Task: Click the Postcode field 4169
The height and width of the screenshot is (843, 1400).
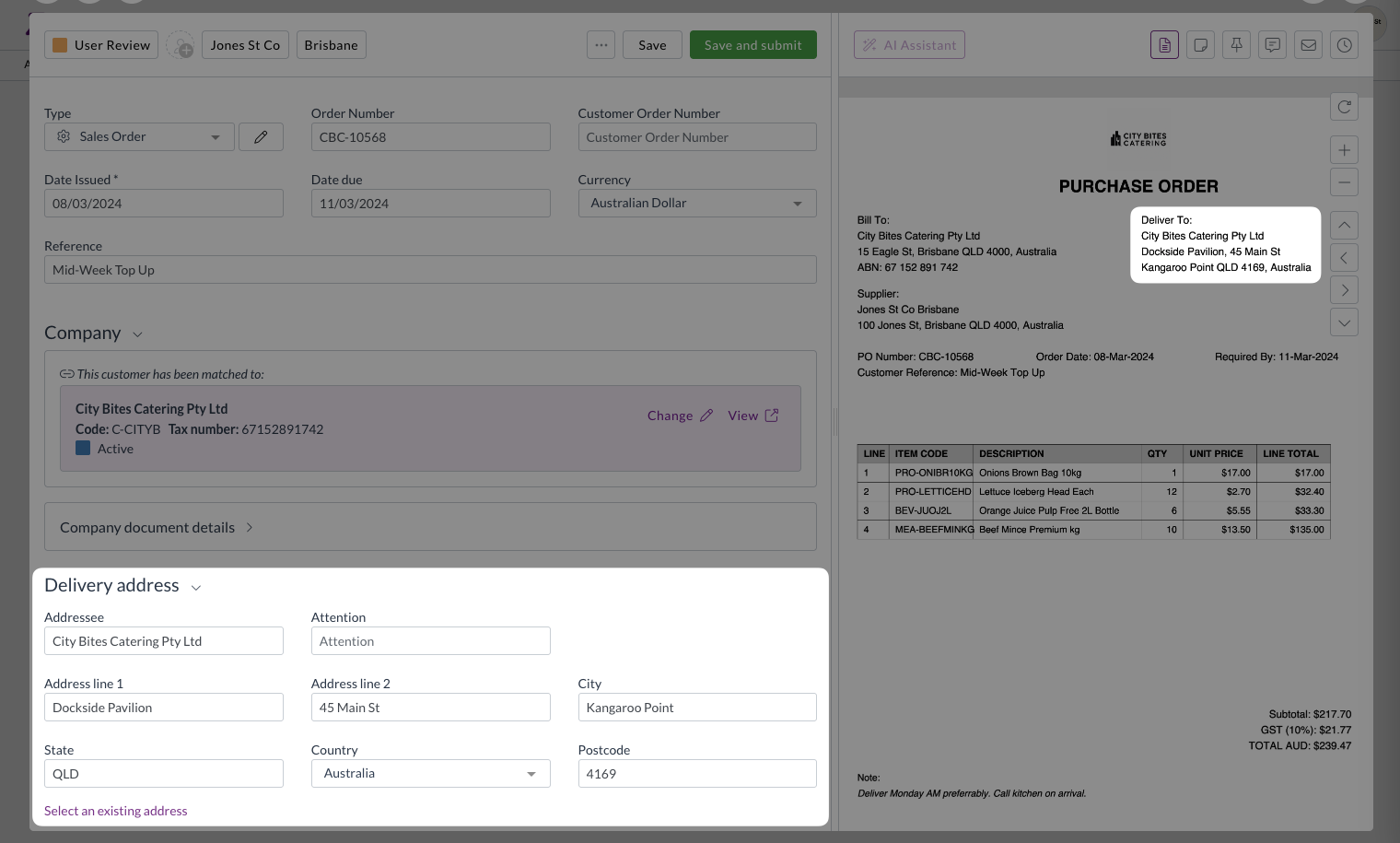Action: [697, 773]
